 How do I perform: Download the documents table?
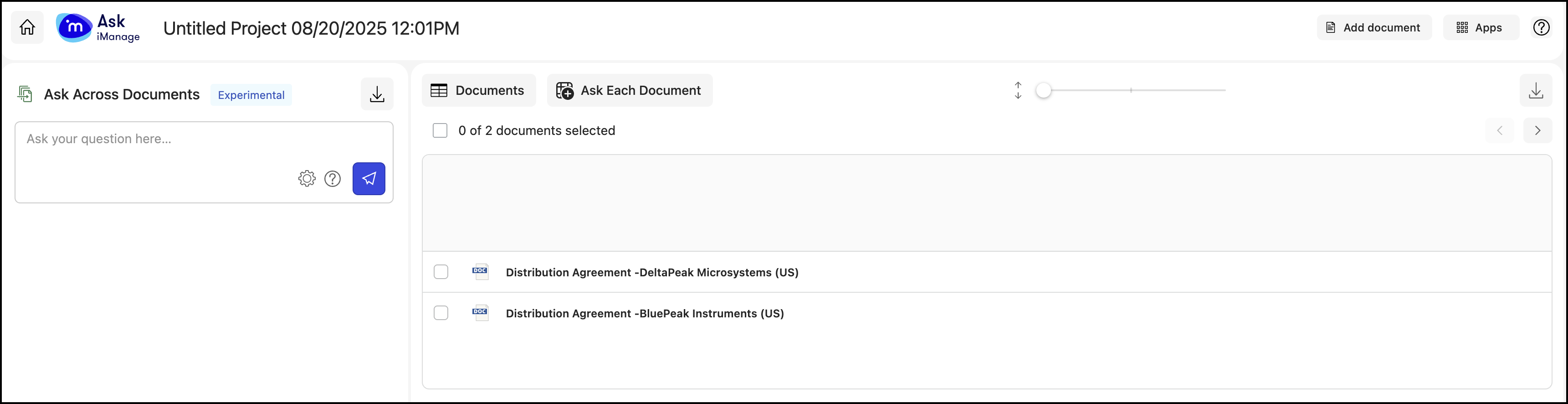tap(1536, 91)
